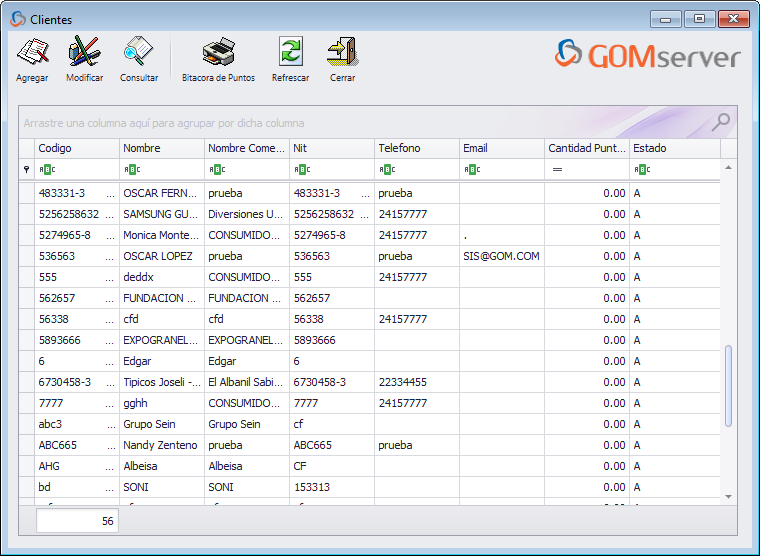Click the Nombre Comercial filter ABC icon

point(217,169)
